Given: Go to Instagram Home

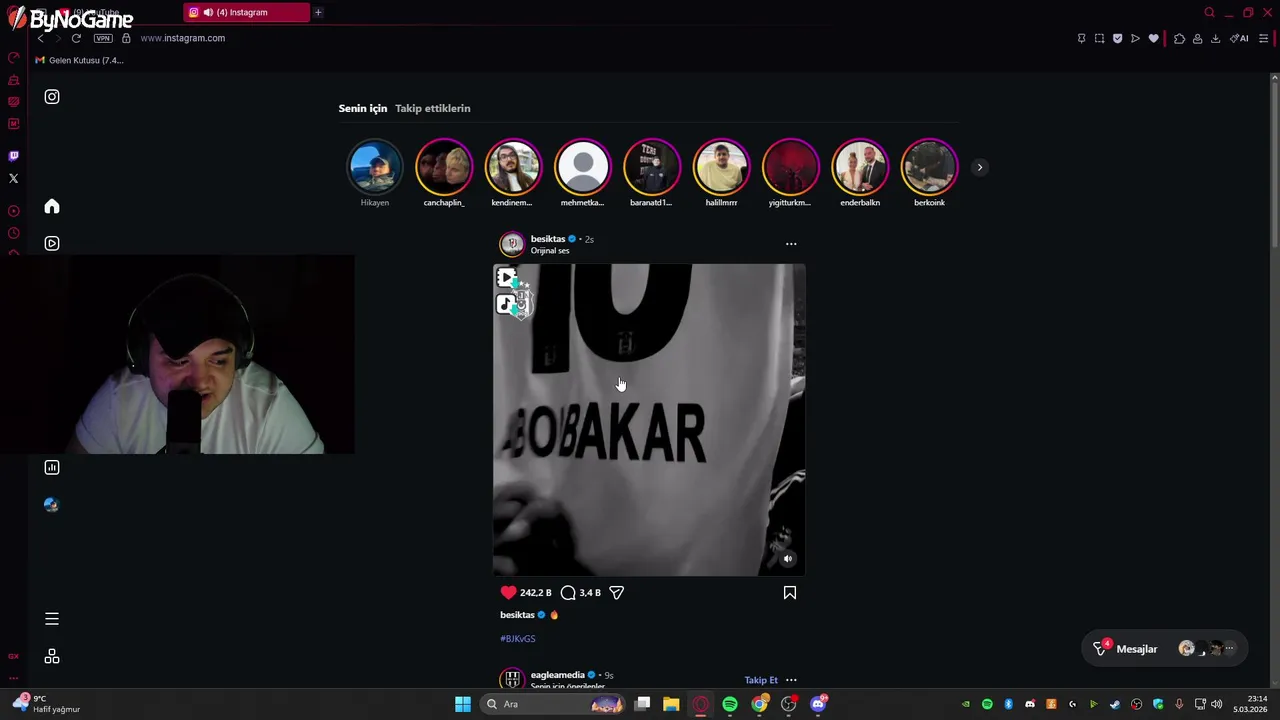Looking at the screenshot, I should coord(52,206).
